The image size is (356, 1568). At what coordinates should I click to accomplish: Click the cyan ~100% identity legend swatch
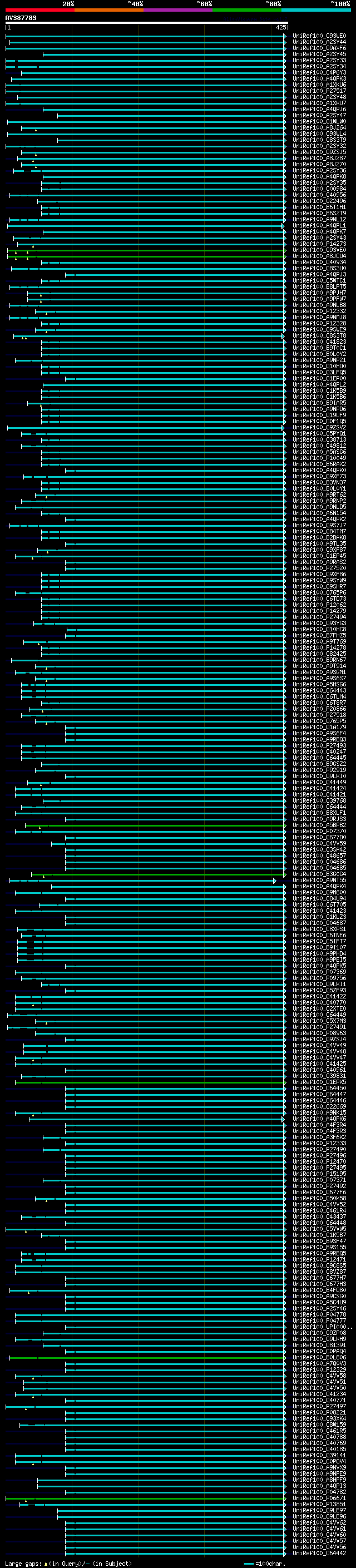(x=316, y=10)
